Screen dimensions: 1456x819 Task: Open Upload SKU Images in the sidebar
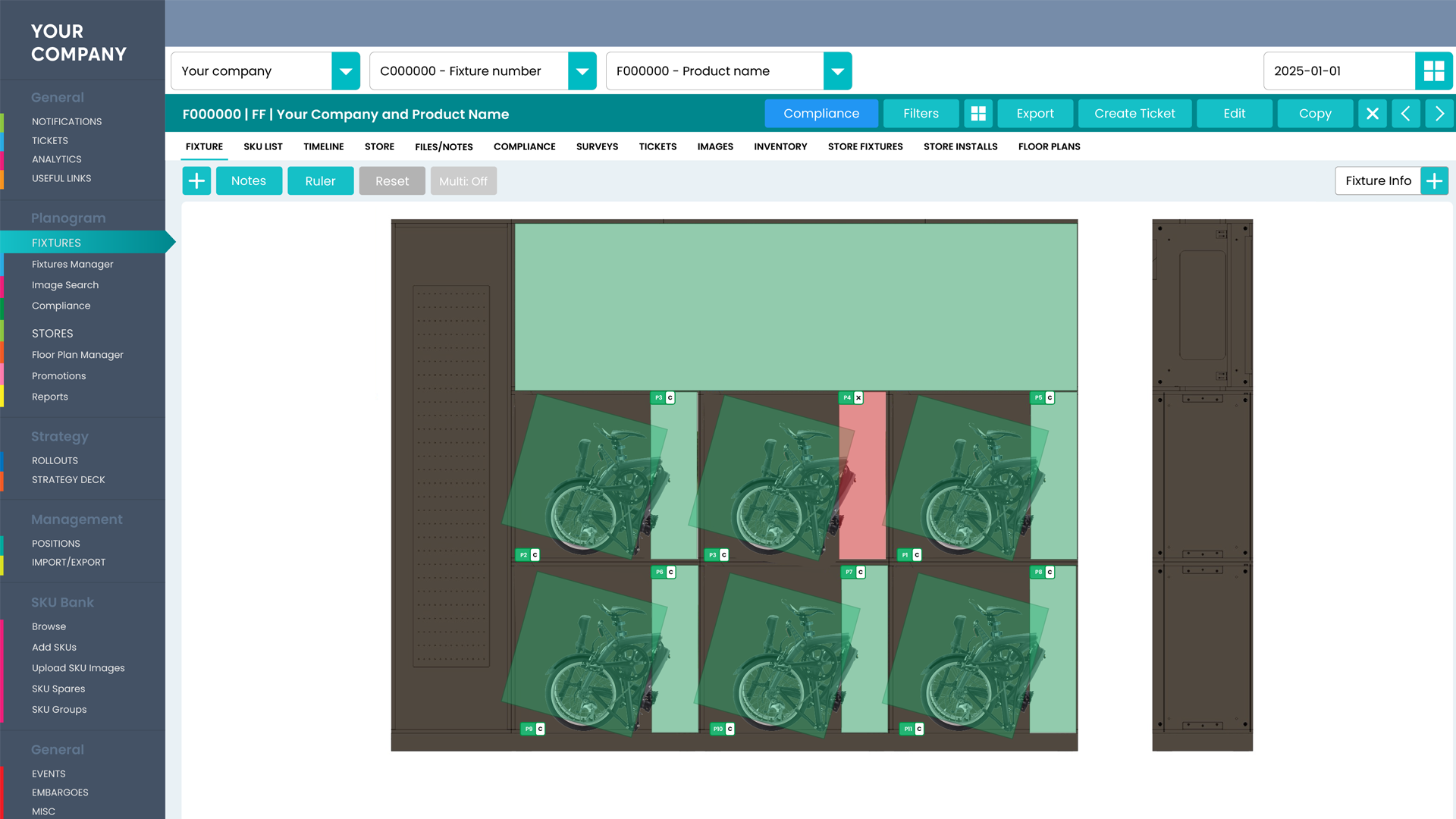click(x=78, y=668)
